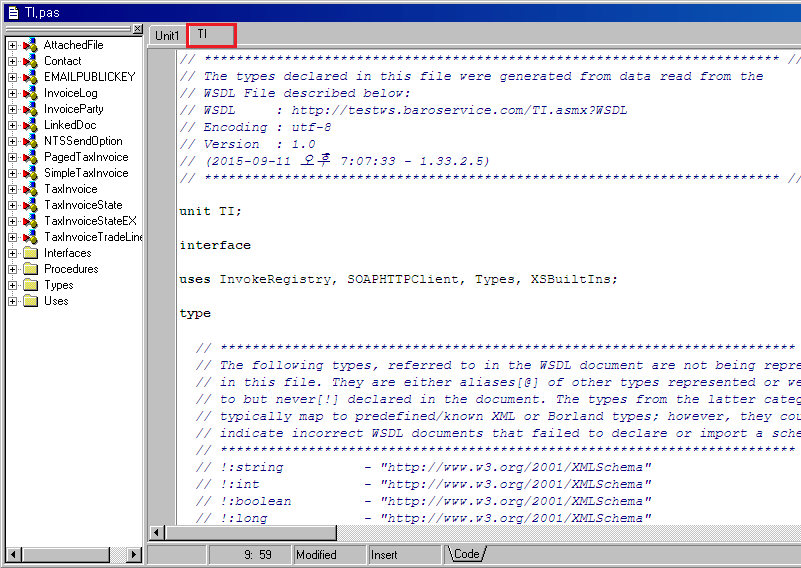This screenshot has height=568, width=801.
Task: Select EMAILPUBLICKEY label in explorer tree
Action: (x=89, y=77)
